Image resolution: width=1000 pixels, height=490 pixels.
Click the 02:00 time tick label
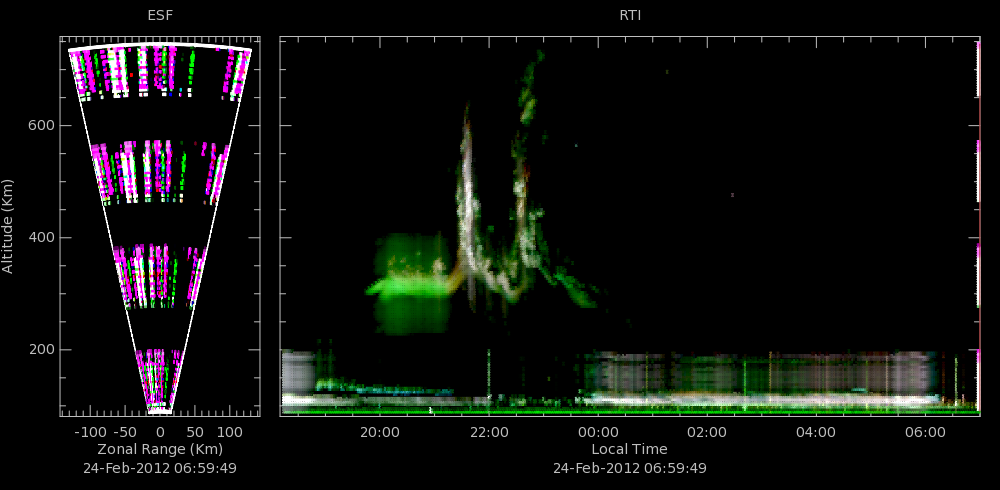(x=707, y=432)
